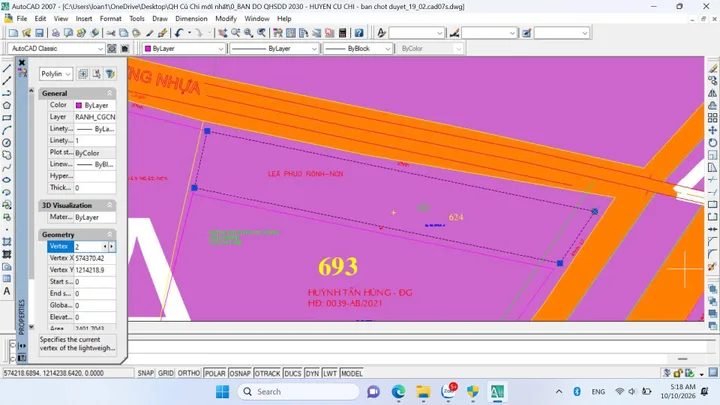
Task: Close the Properties palette
Action: (x=22, y=62)
